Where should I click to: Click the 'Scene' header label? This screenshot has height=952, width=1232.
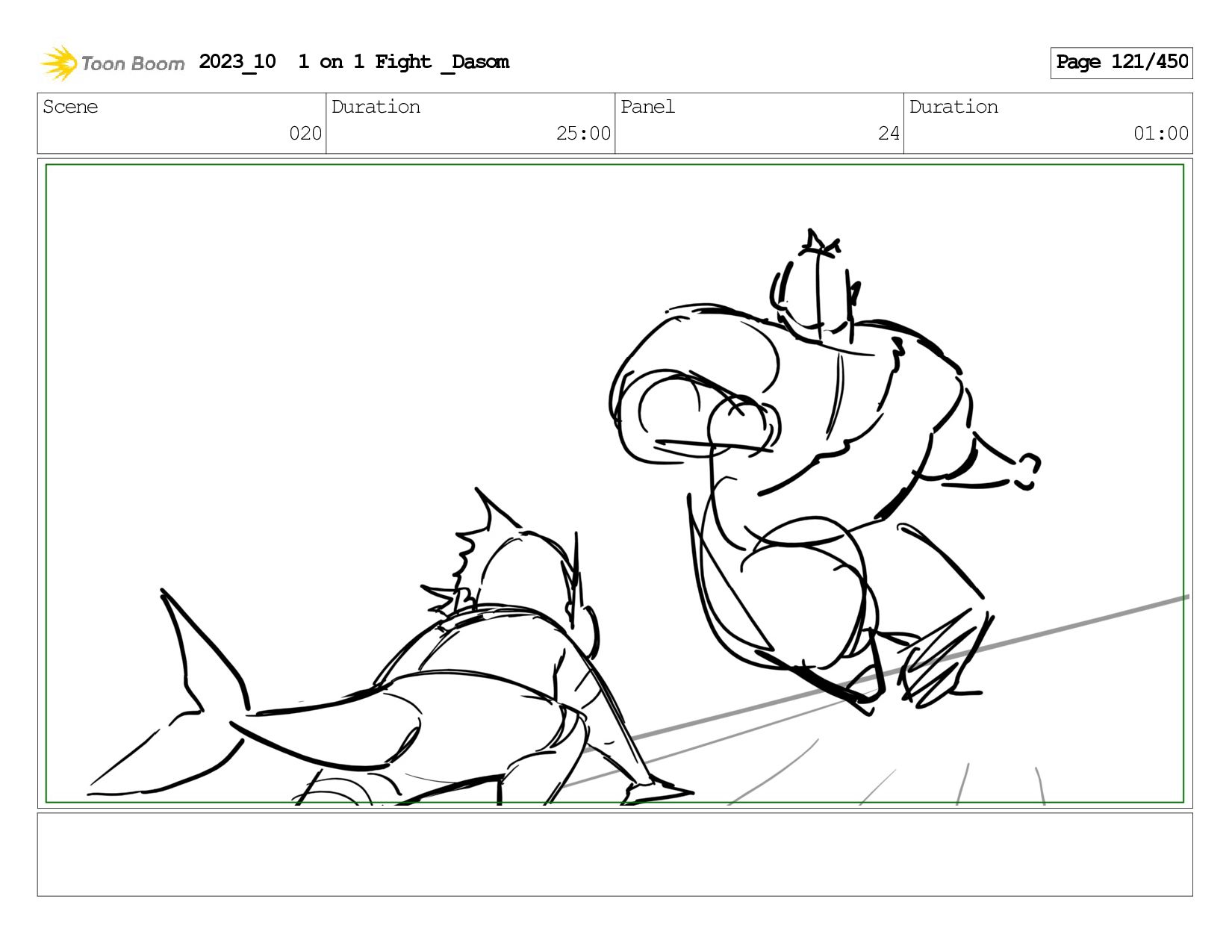click(70, 107)
